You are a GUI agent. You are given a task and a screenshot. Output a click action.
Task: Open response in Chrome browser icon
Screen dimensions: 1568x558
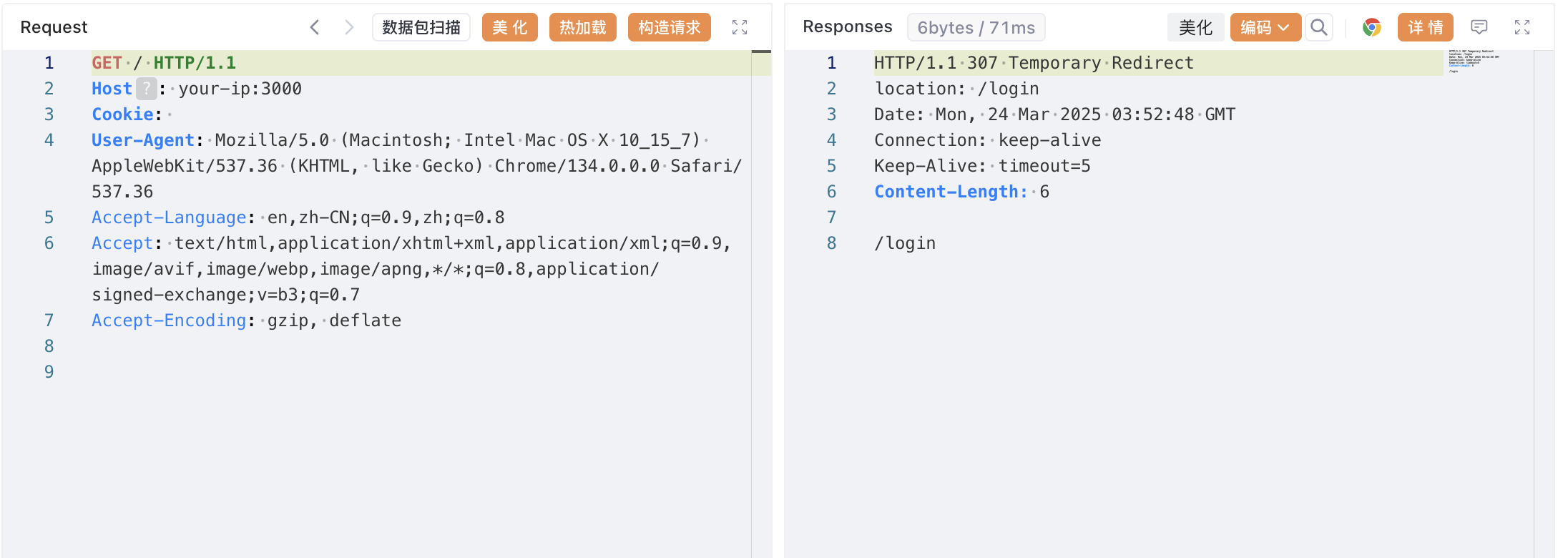click(1371, 27)
